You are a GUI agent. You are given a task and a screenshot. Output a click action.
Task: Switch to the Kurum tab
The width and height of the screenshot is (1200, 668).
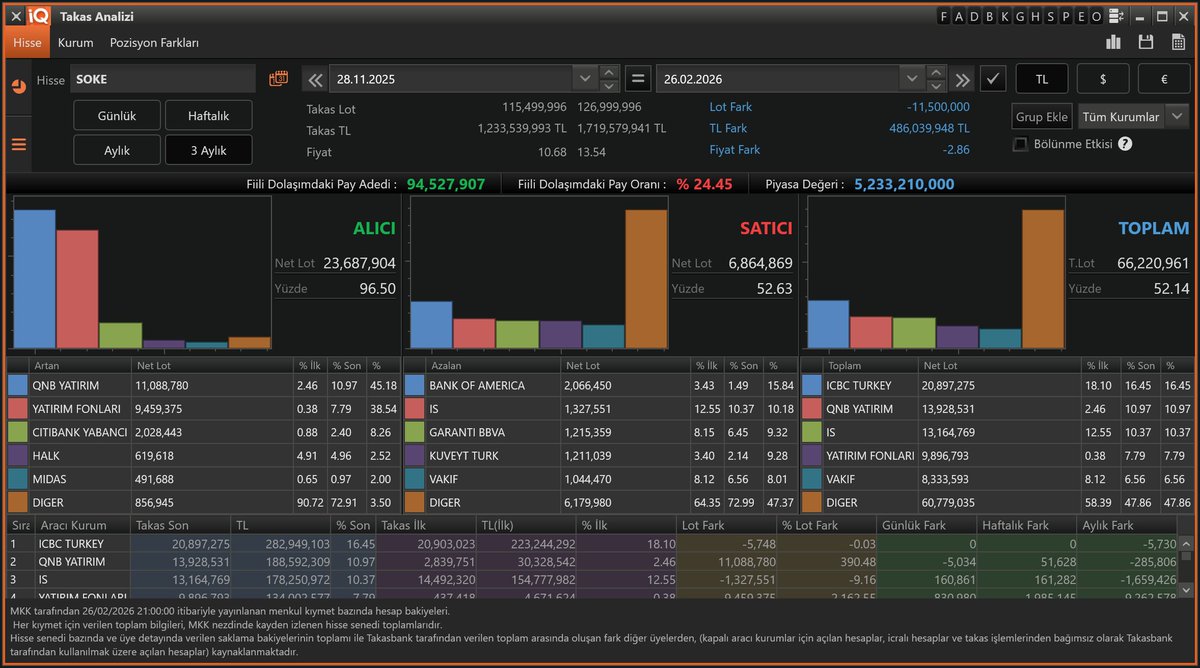click(76, 43)
